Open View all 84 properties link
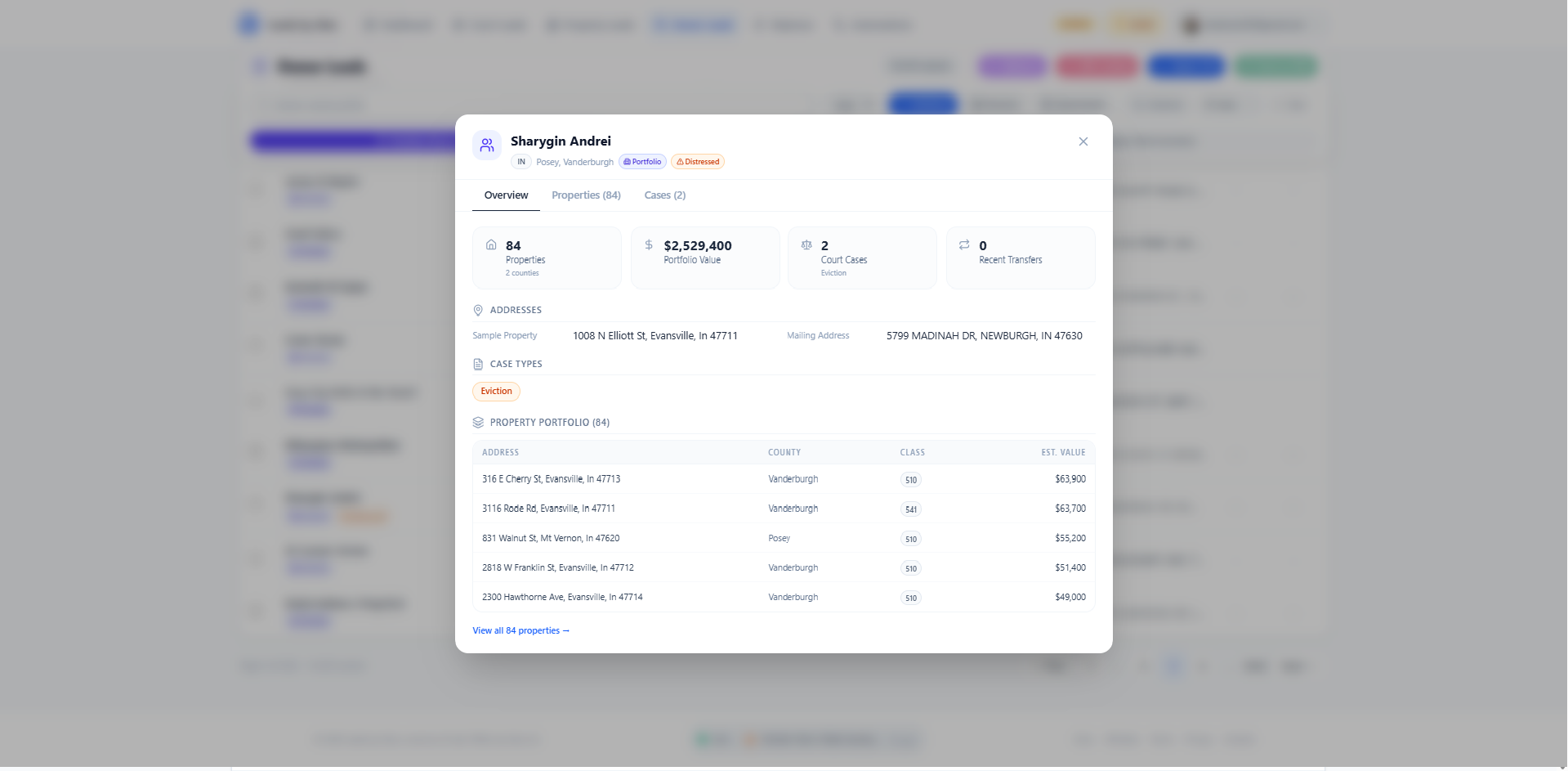1568x771 pixels. click(x=520, y=630)
